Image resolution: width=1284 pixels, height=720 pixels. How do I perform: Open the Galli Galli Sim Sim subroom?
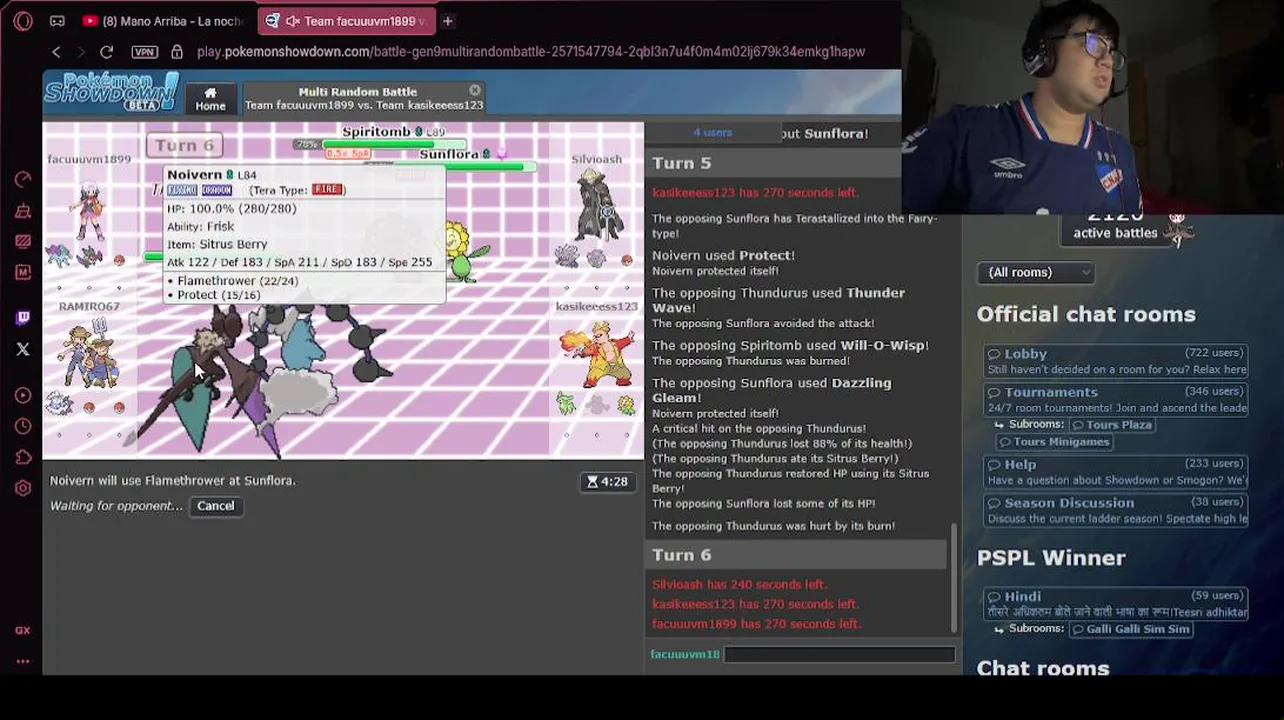click(1131, 629)
